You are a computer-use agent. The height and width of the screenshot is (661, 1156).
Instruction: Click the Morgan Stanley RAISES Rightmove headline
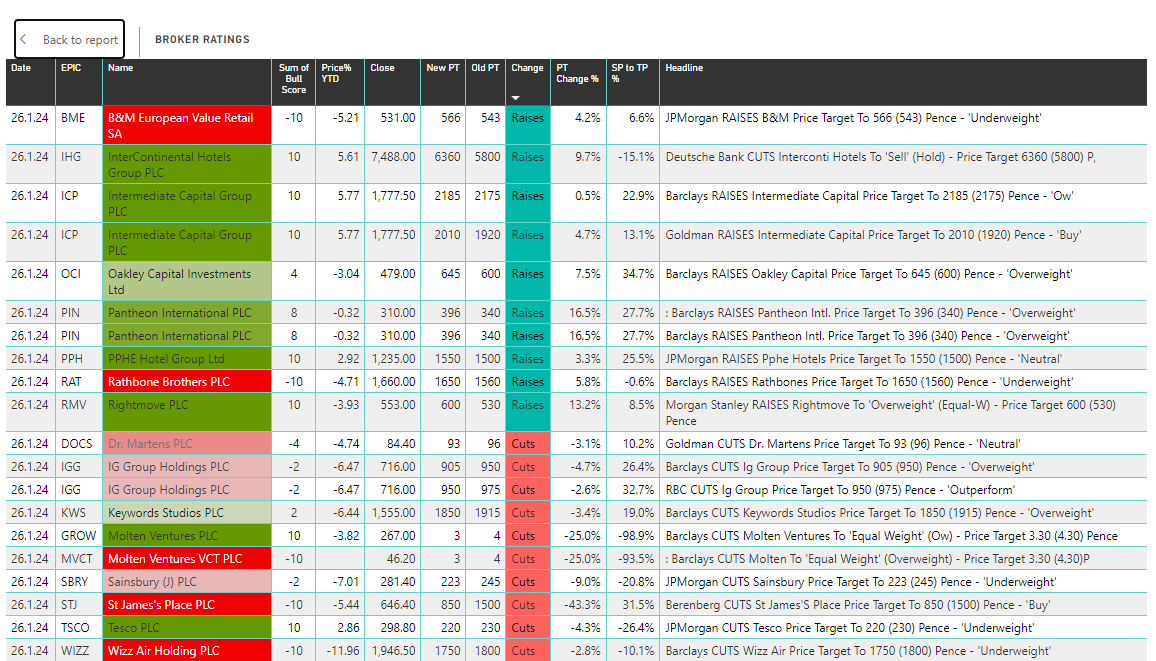891,413
